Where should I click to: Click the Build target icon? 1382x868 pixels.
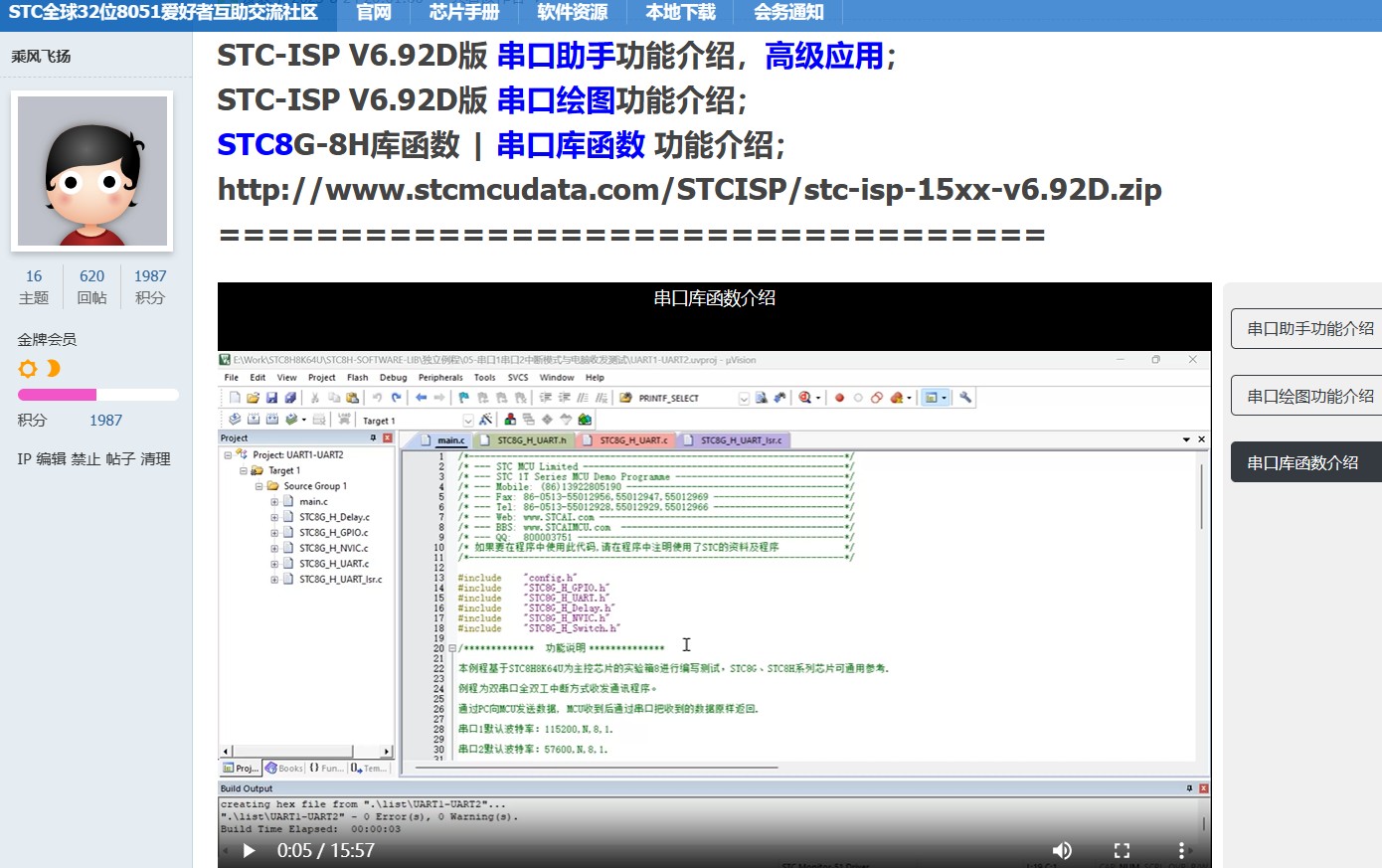(x=254, y=420)
